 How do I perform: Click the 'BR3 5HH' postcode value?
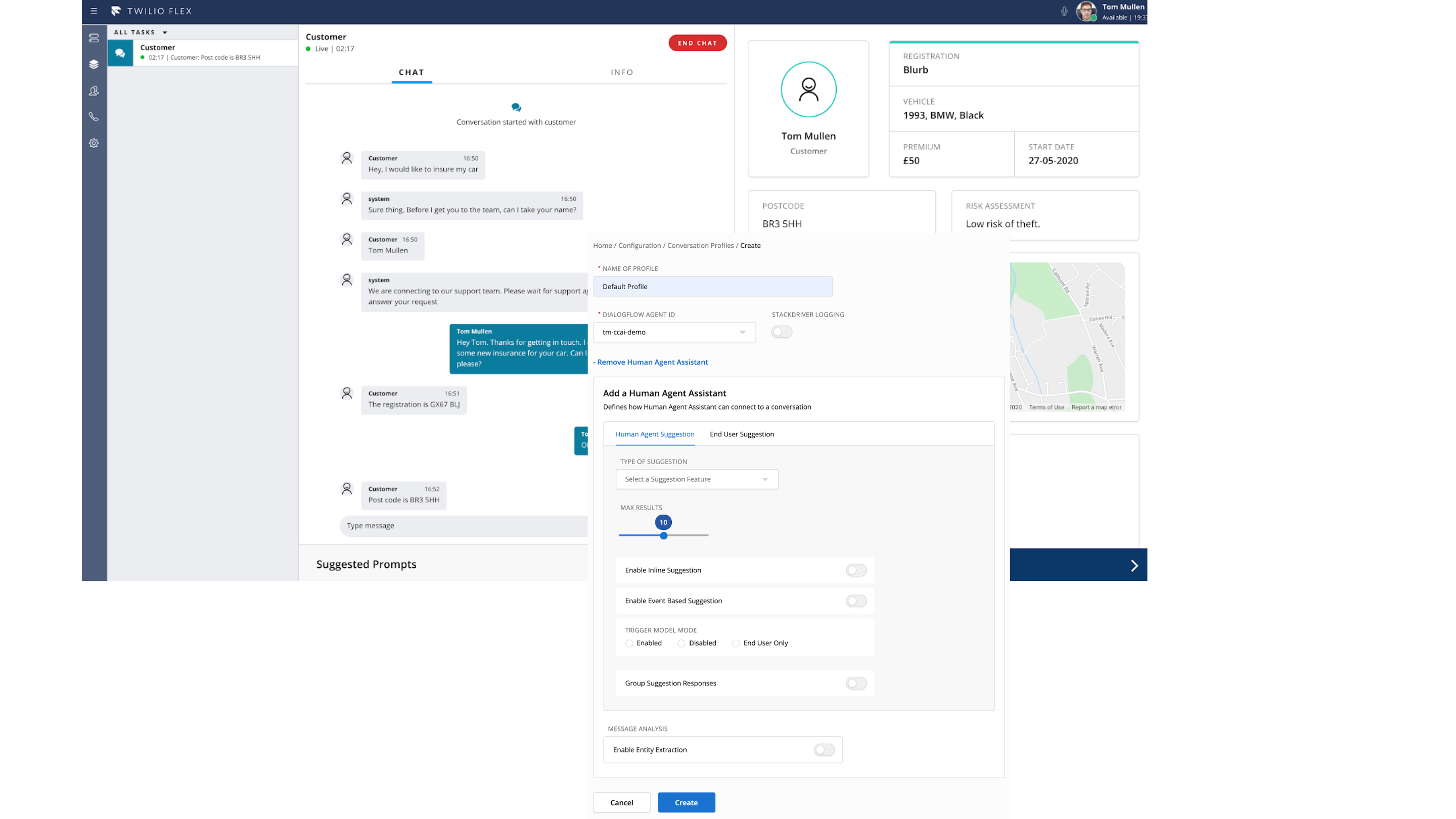tap(782, 224)
